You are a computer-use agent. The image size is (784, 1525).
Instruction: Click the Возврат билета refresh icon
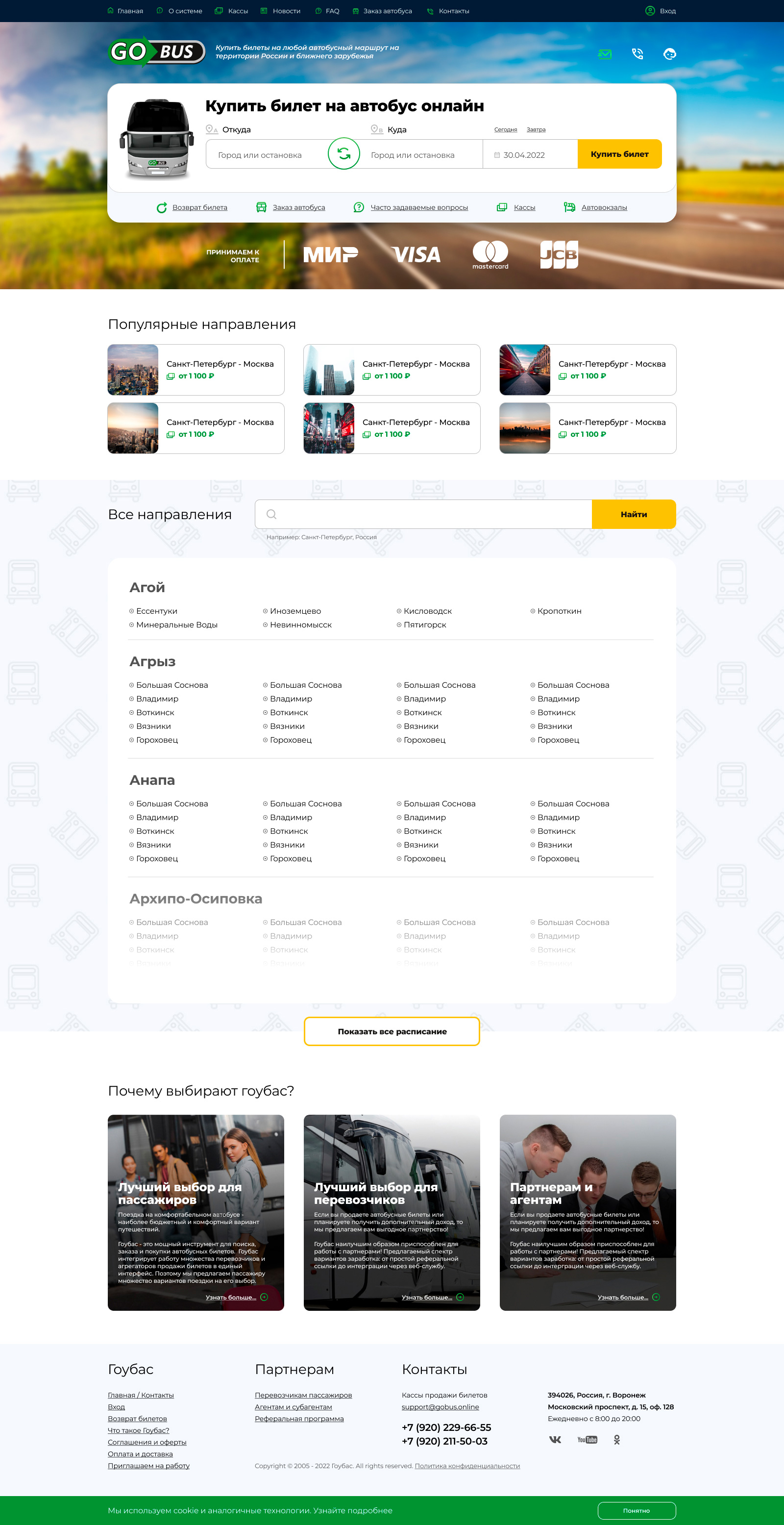[x=162, y=207]
